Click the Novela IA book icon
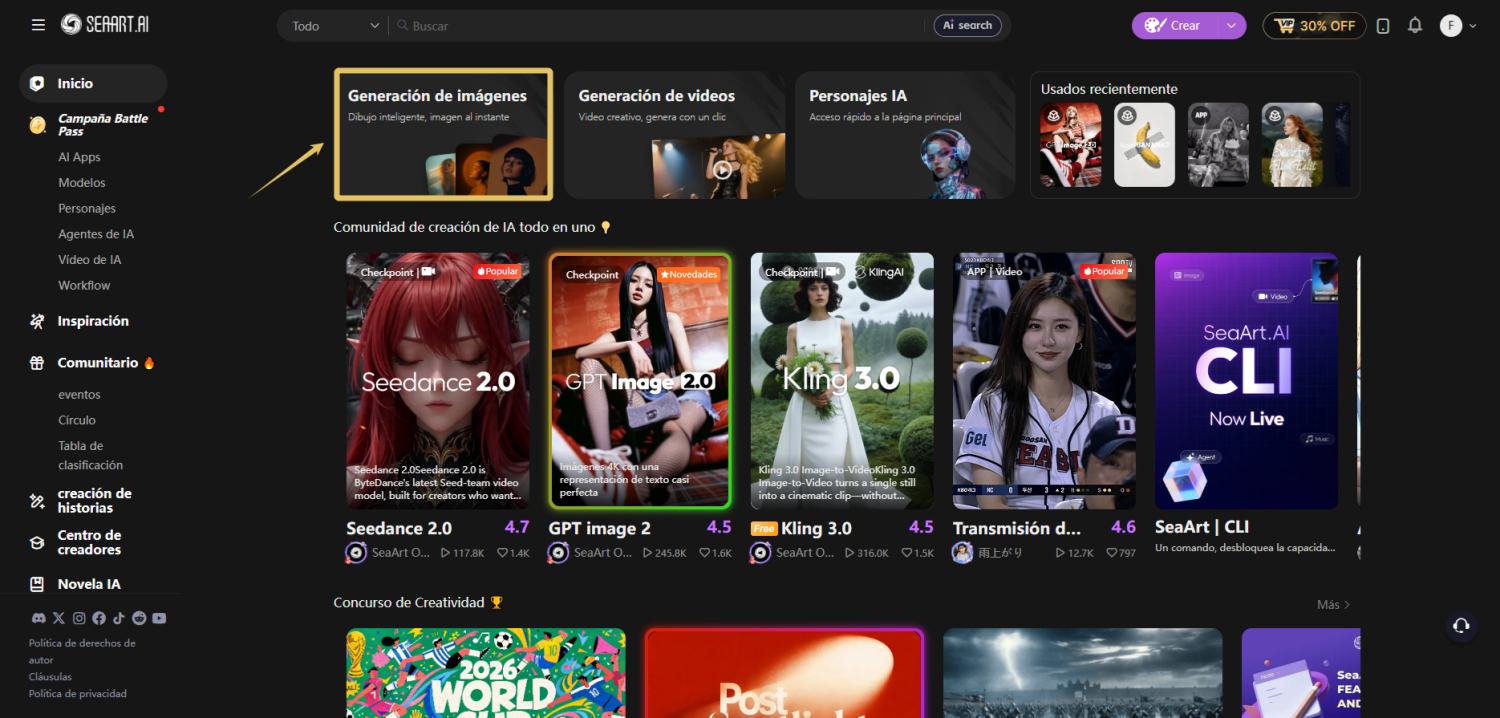 coord(37,584)
